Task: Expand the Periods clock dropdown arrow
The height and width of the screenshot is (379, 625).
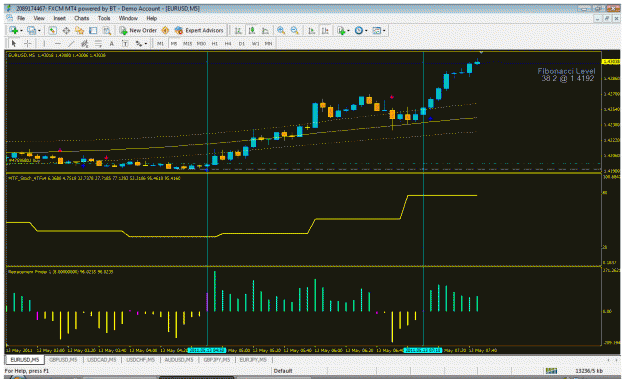Action: [x=366, y=31]
